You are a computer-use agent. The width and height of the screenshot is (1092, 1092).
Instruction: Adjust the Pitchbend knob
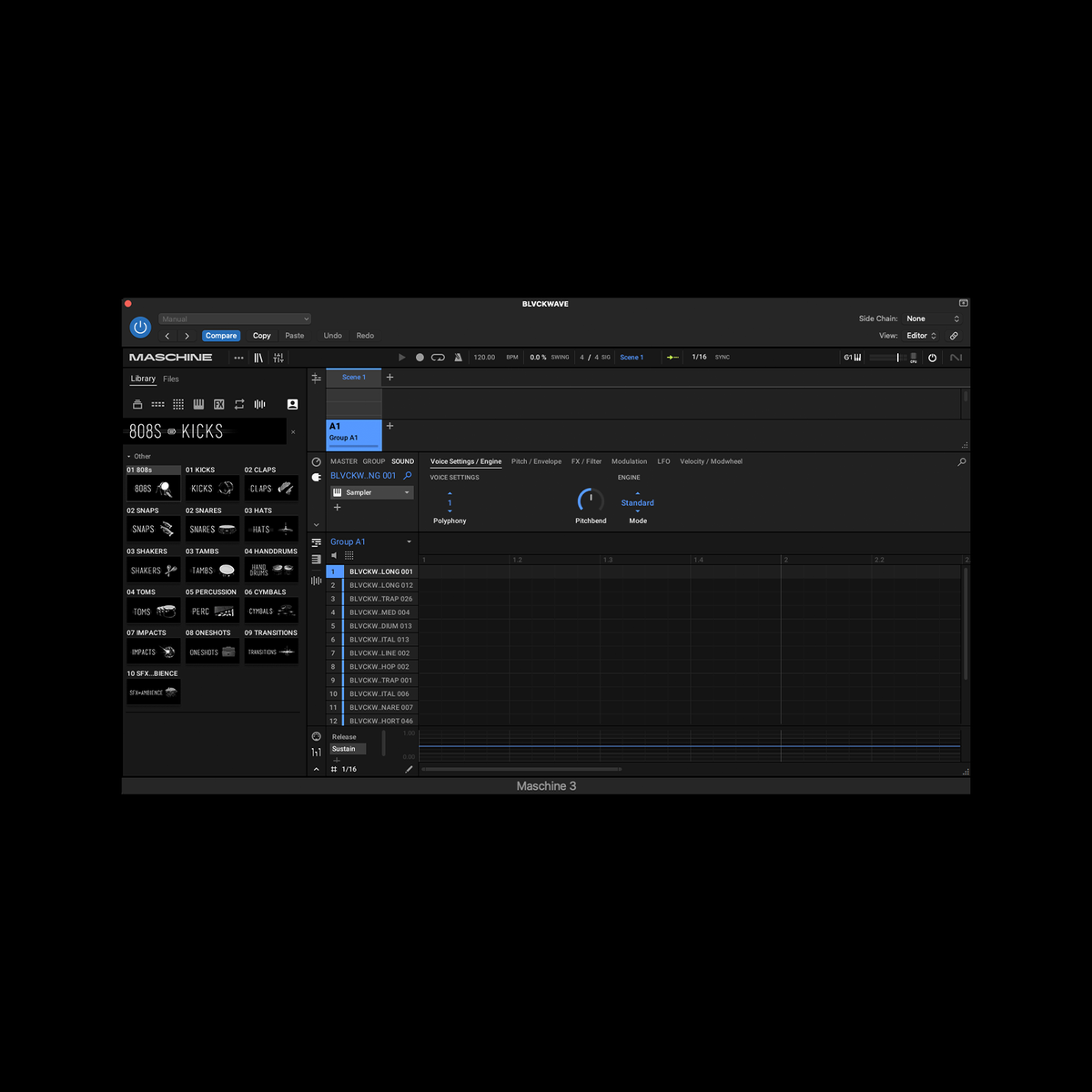coord(591,500)
